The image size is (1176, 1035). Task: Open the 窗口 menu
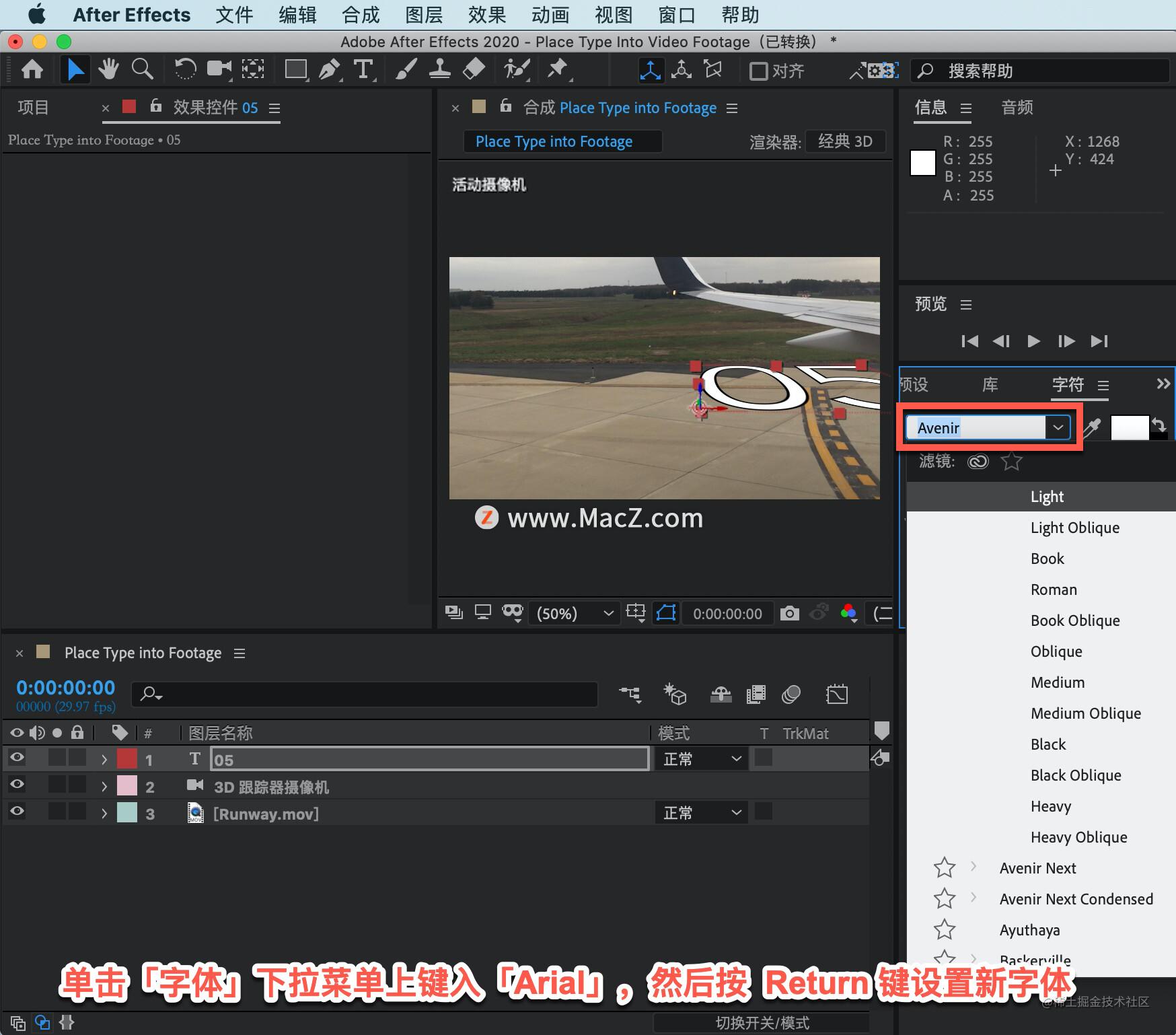(x=676, y=15)
